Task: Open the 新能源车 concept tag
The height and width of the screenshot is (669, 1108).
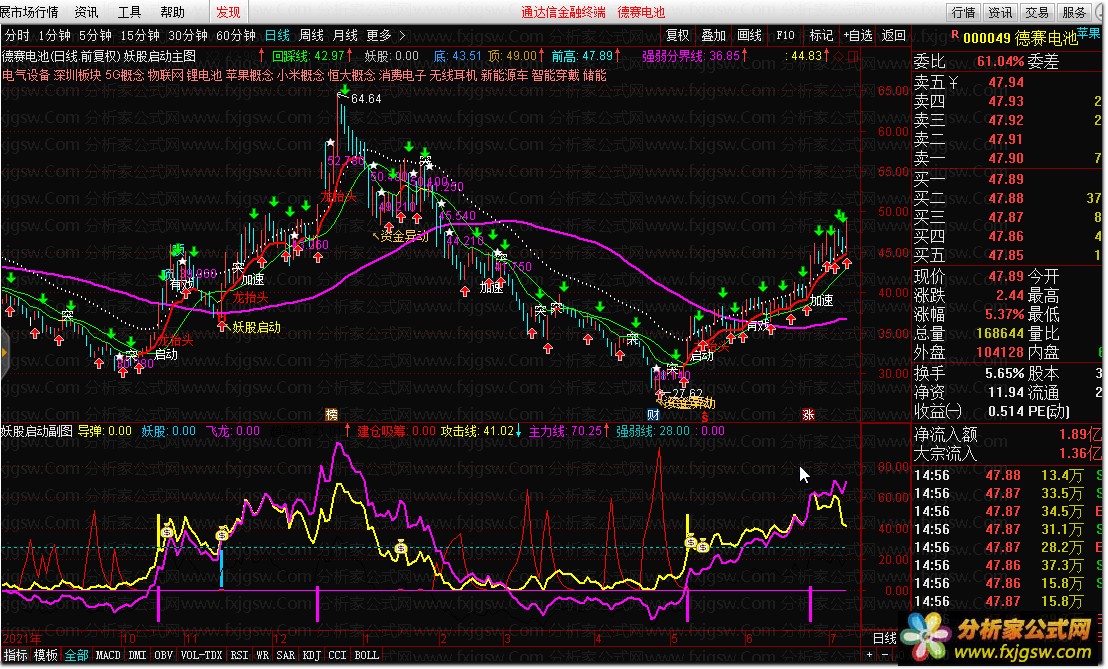Action: pos(504,75)
